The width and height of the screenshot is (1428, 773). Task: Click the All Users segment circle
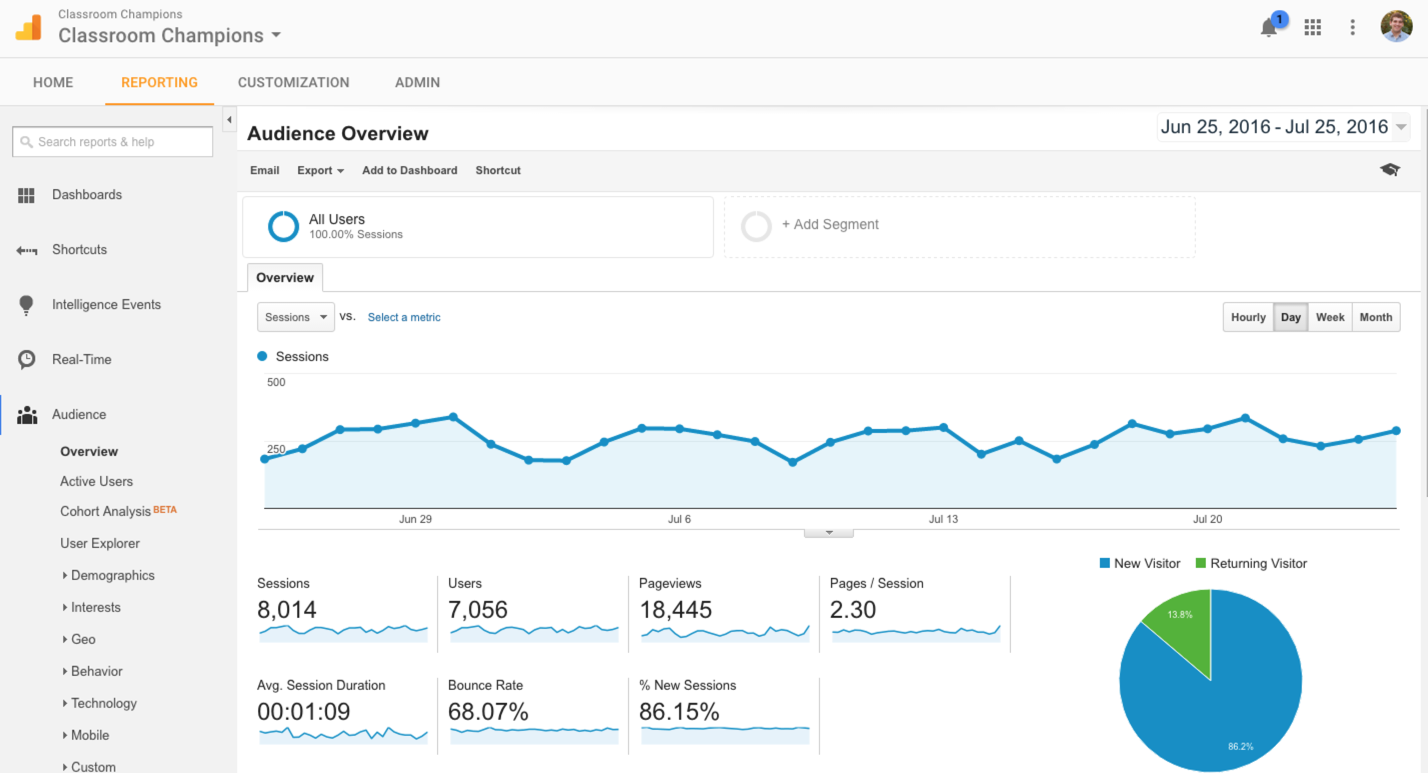point(284,226)
